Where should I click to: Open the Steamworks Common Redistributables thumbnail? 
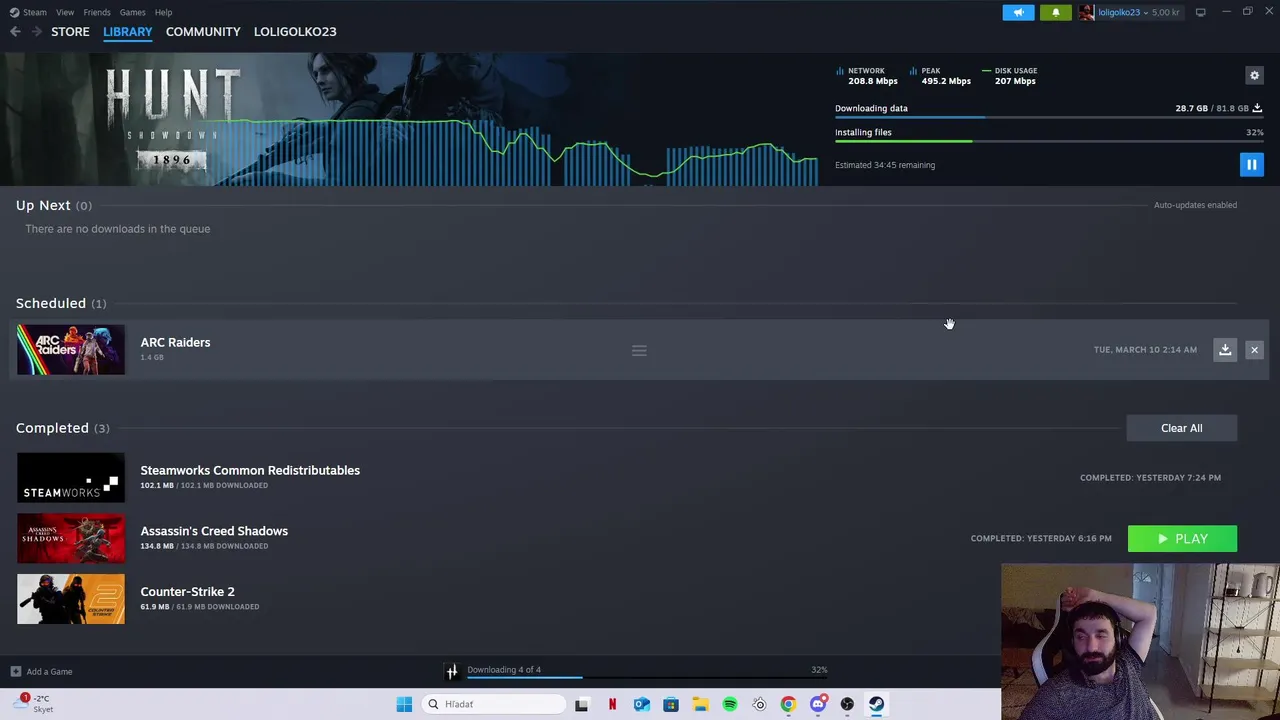71,478
